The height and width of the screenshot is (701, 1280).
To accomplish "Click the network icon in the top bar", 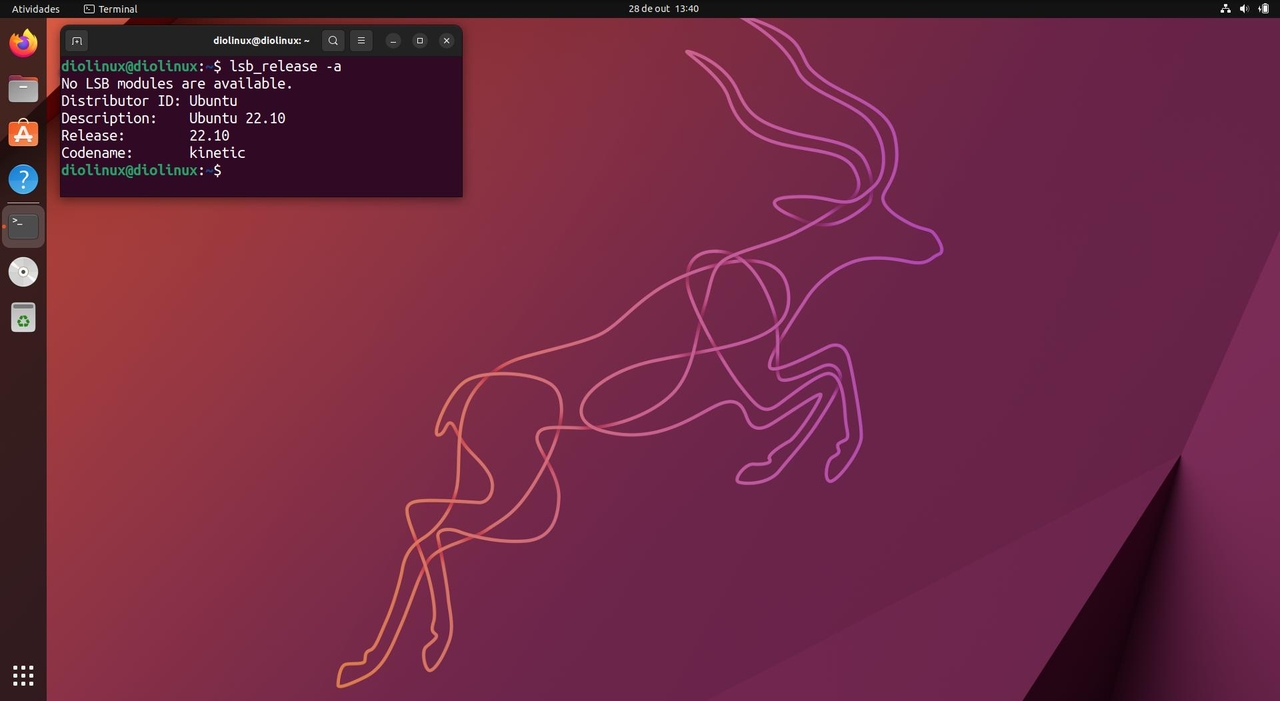I will pyautogui.click(x=1225, y=8).
